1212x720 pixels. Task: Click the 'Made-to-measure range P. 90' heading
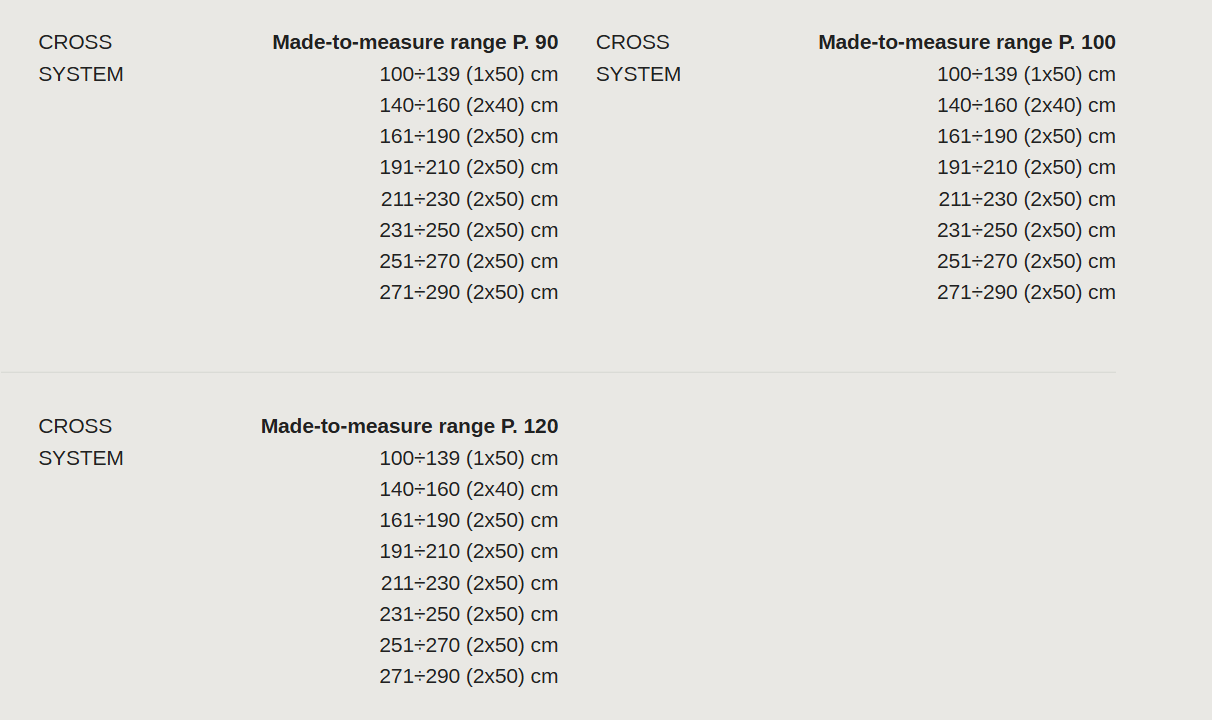[415, 42]
